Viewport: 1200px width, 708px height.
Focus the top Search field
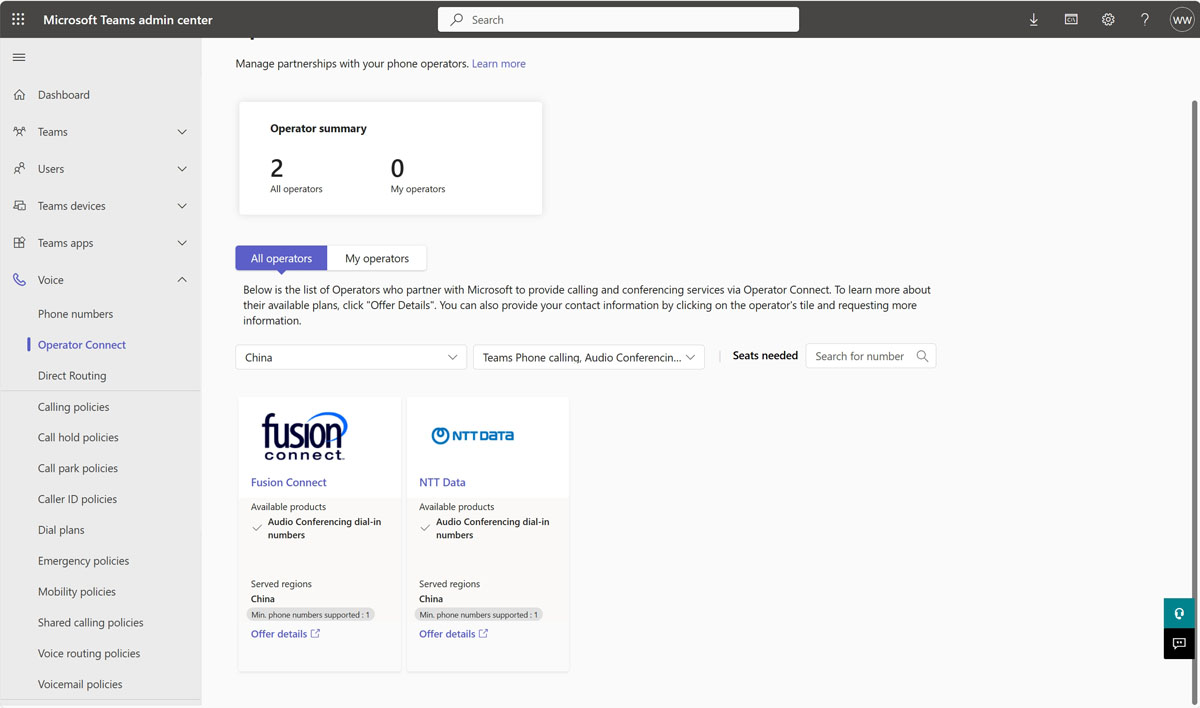coord(618,19)
